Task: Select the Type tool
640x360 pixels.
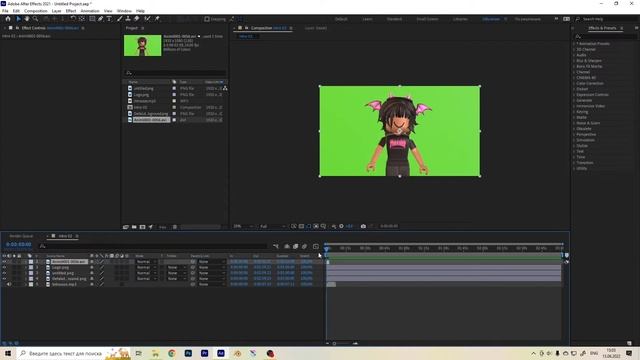Action: click(x=109, y=19)
